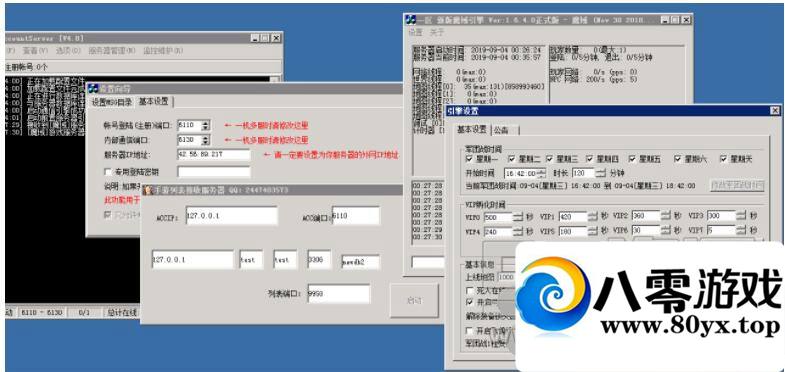This screenshot has width=785, height=372.
Task: Open the 选项(O) menu in AccountServer
Action: [69, 51]
